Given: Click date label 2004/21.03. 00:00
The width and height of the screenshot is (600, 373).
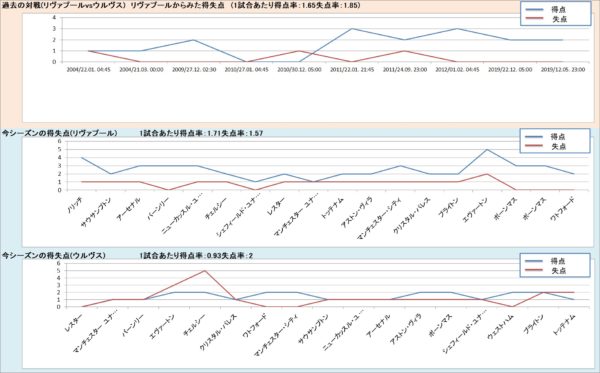Looking at the screenshot, I should pyautogui.click(x=141, y=70).
